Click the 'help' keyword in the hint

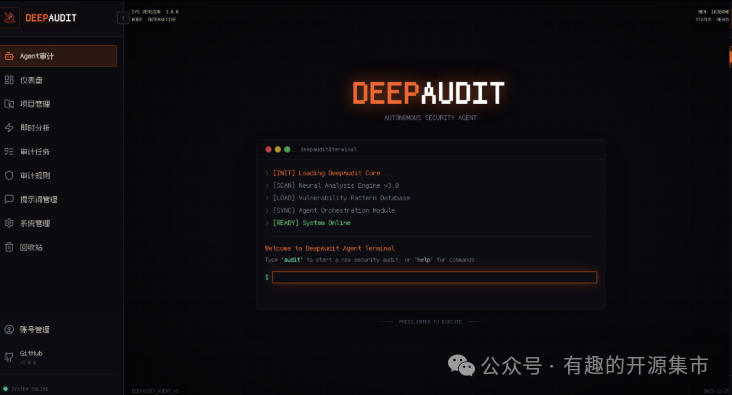423,260
